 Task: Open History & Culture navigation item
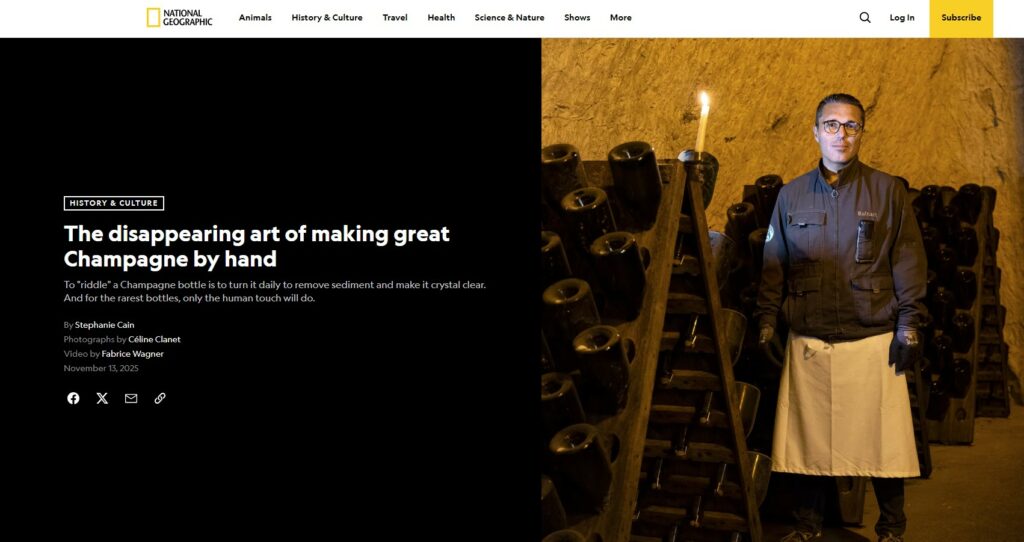pyautogui.click(x=327, y=18)
